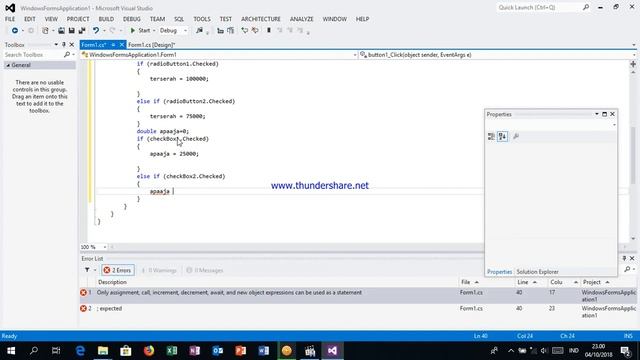Switch to the Solution Explorer tab

tap(537, 272)
